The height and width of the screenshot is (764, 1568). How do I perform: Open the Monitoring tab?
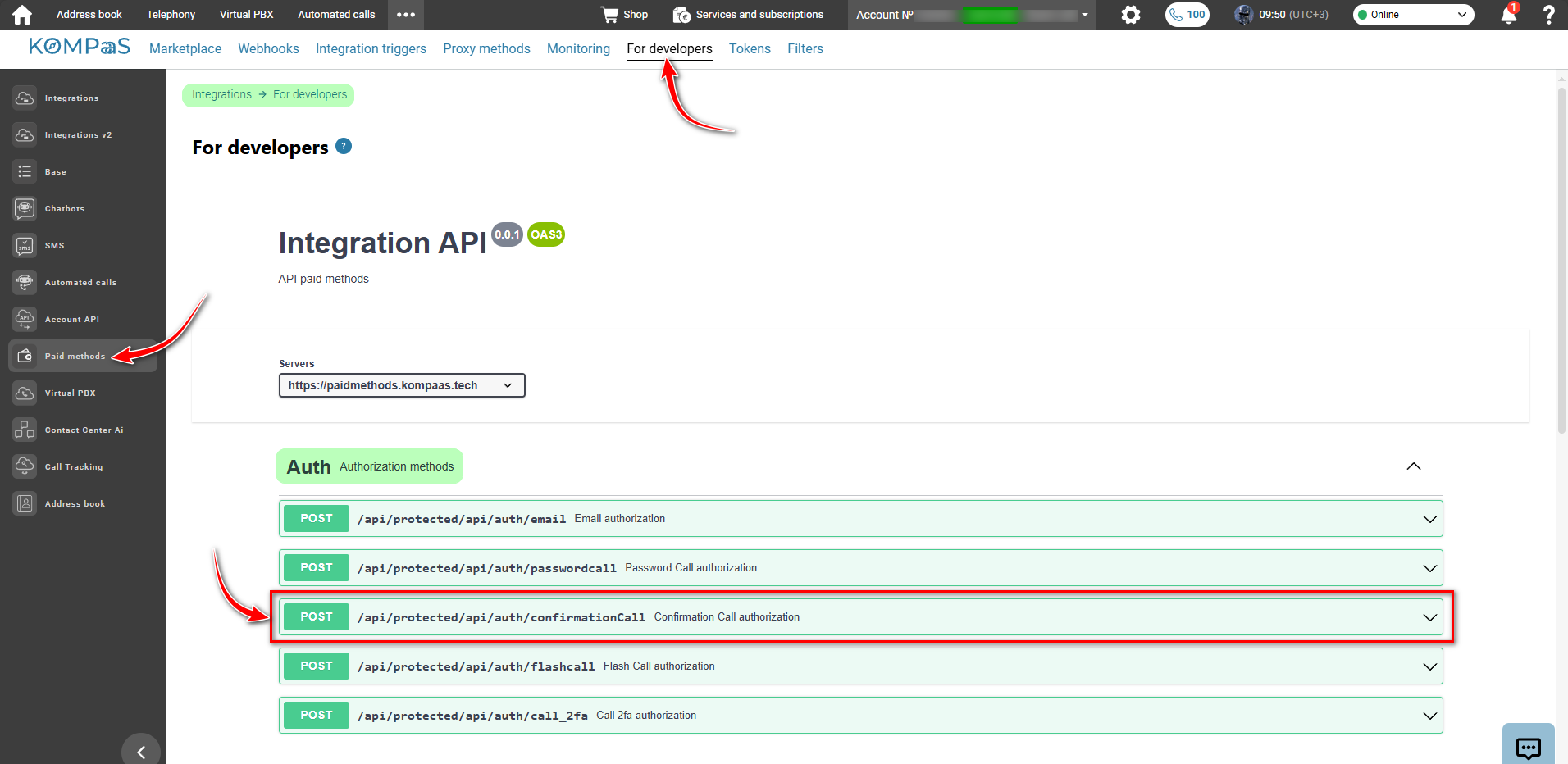coord(578,49)
